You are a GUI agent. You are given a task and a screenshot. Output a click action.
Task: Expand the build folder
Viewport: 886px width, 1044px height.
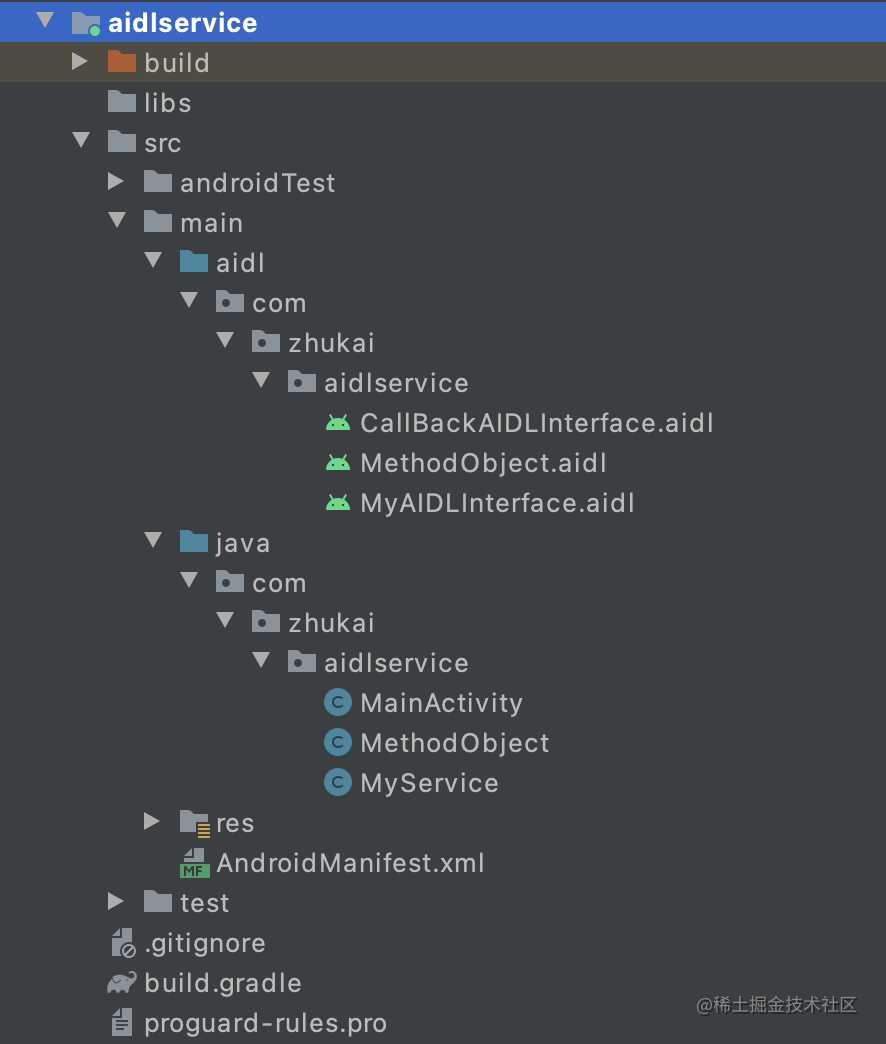click(81, 62)
